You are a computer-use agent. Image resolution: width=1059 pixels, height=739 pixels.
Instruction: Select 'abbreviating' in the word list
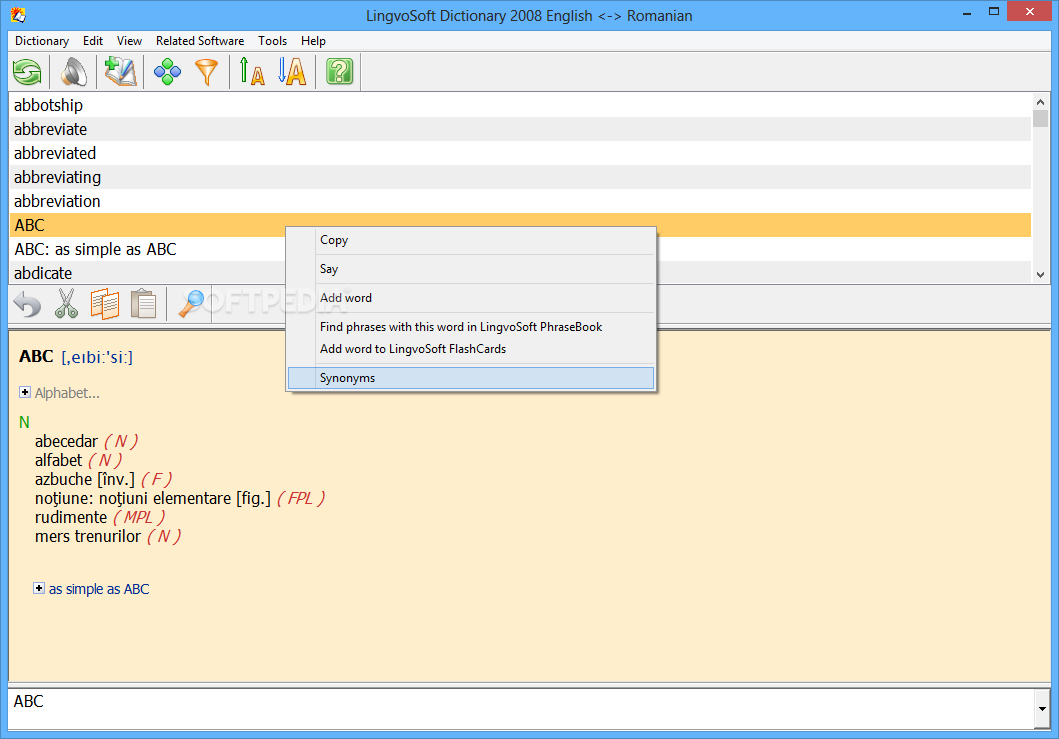(x=520, y=177)
